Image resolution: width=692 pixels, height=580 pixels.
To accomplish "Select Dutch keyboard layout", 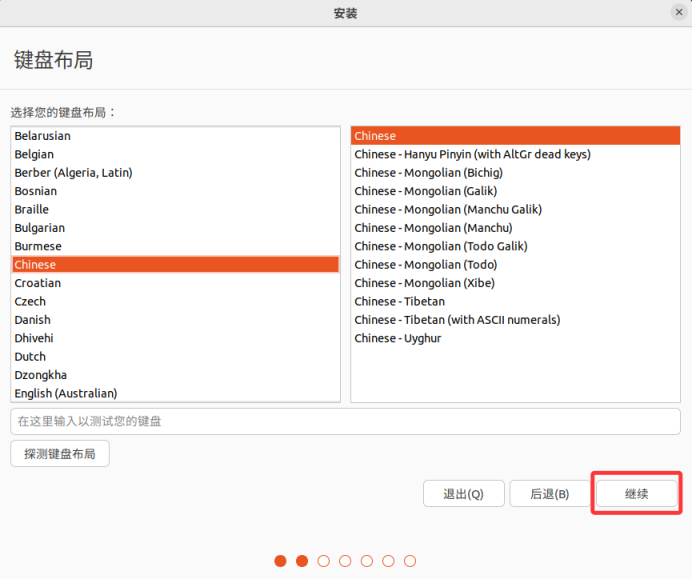I will (x=175, y=357).
